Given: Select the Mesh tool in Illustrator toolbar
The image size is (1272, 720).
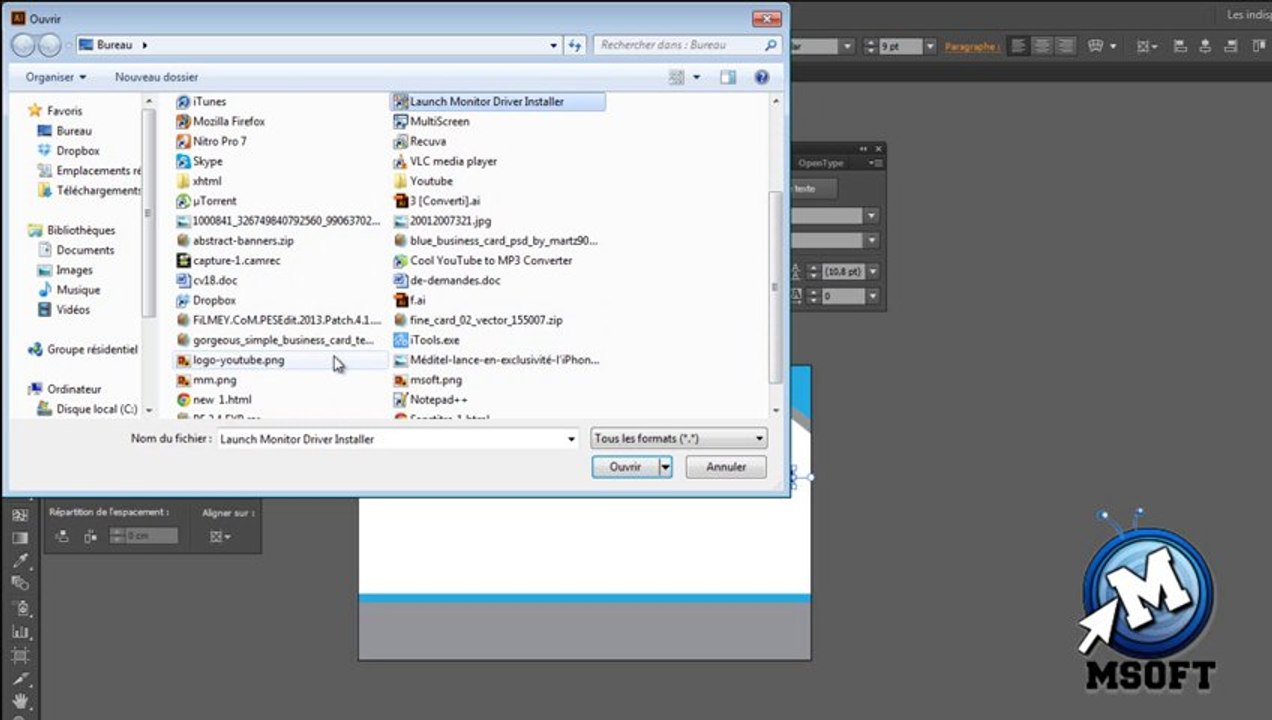Looking at the screenshot, I should pyautogui.click(x=20, y=516).
